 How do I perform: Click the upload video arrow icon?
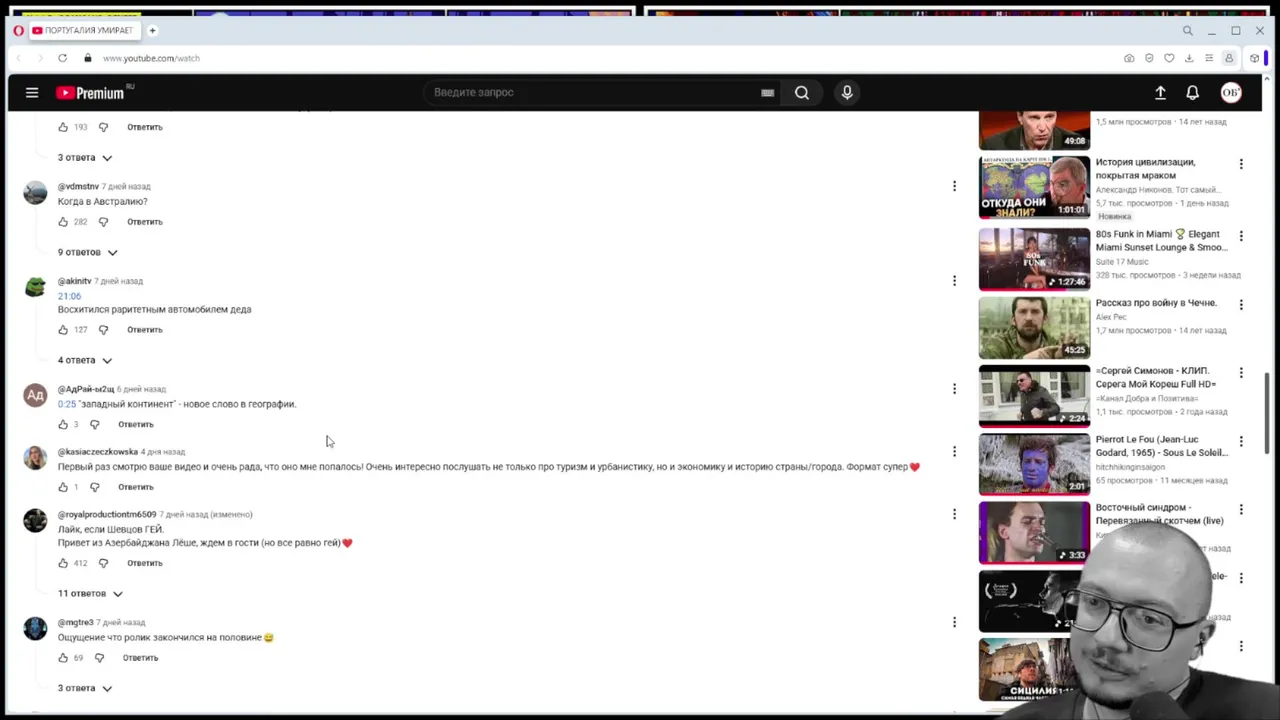tap(1160, 93)
